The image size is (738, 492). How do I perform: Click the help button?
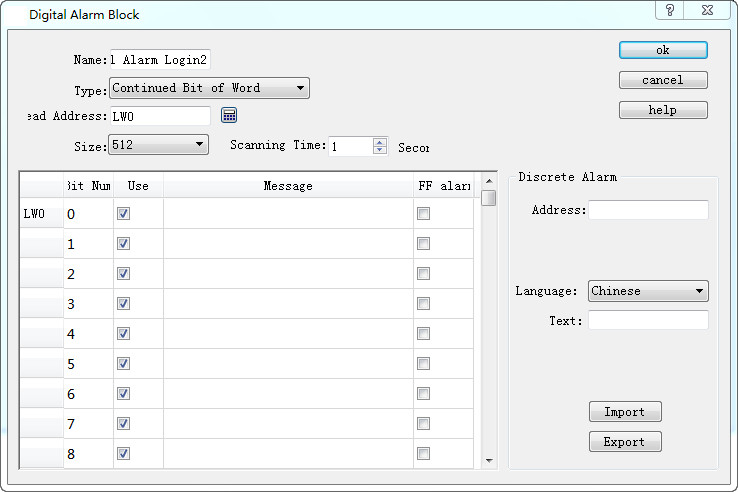(663, 110)
